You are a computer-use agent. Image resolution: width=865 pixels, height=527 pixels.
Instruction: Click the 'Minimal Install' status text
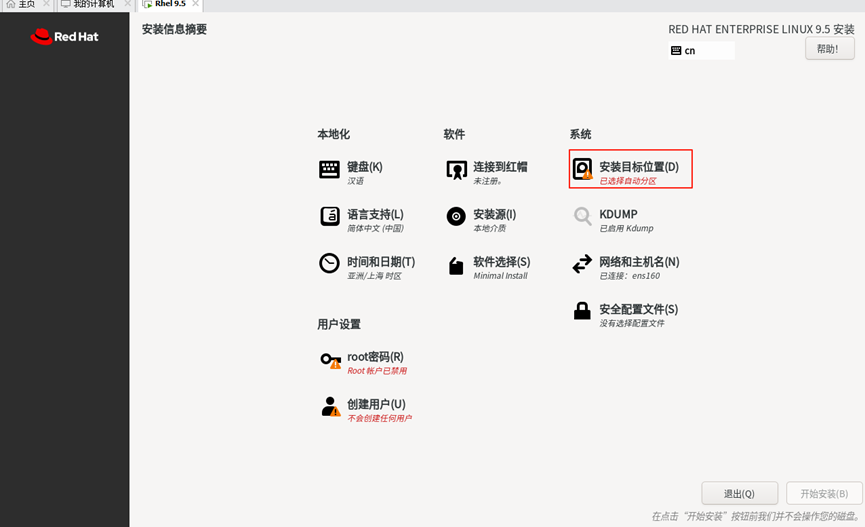click(500, 276)
